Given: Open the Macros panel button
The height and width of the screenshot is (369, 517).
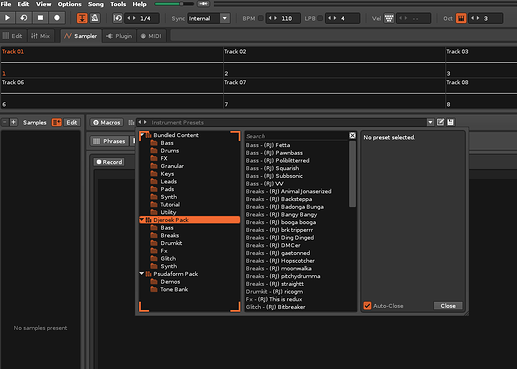Looking at the screenshot, I should coord(107,123).
